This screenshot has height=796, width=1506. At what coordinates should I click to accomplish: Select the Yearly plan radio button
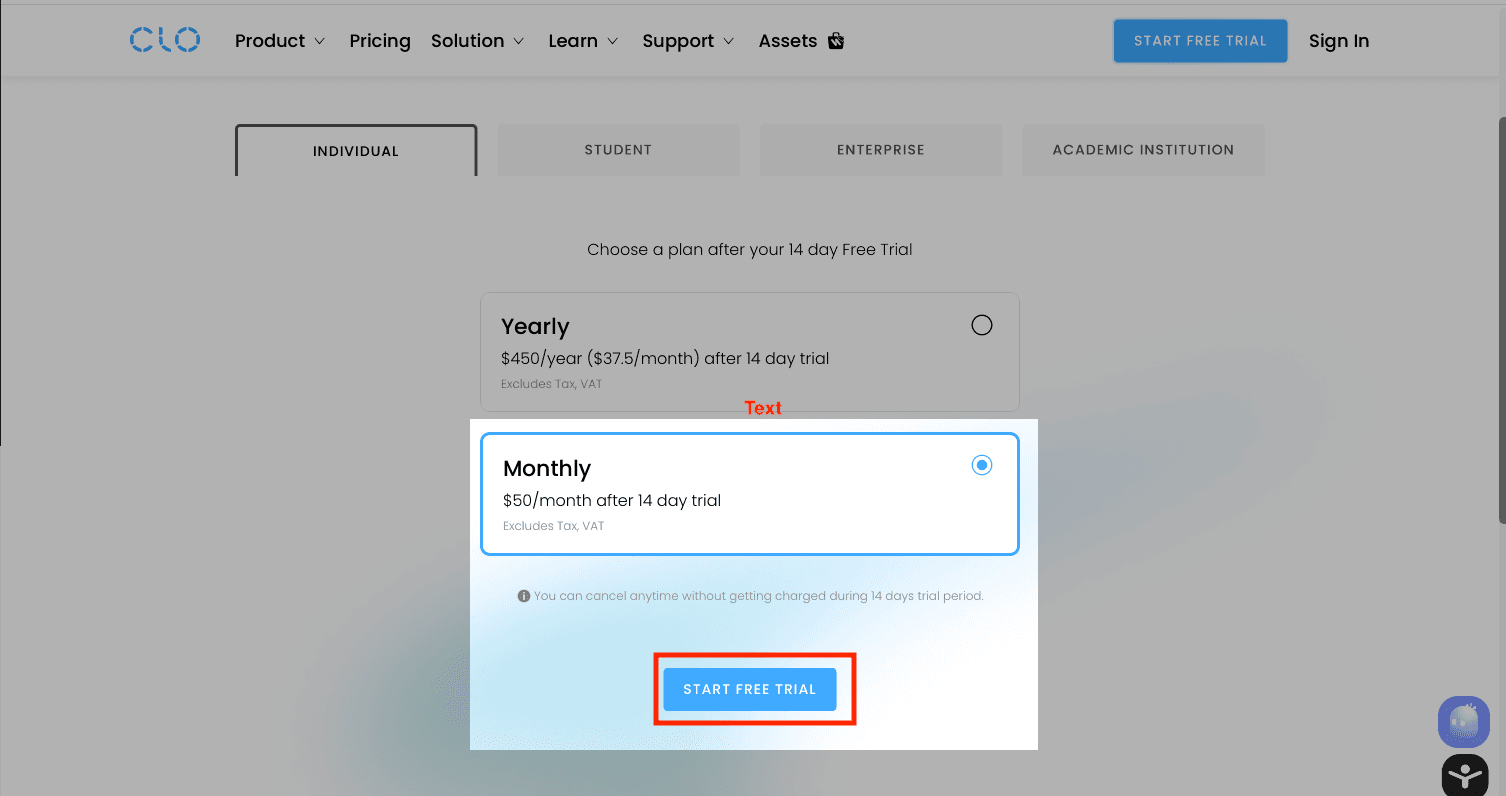(981, 325)
